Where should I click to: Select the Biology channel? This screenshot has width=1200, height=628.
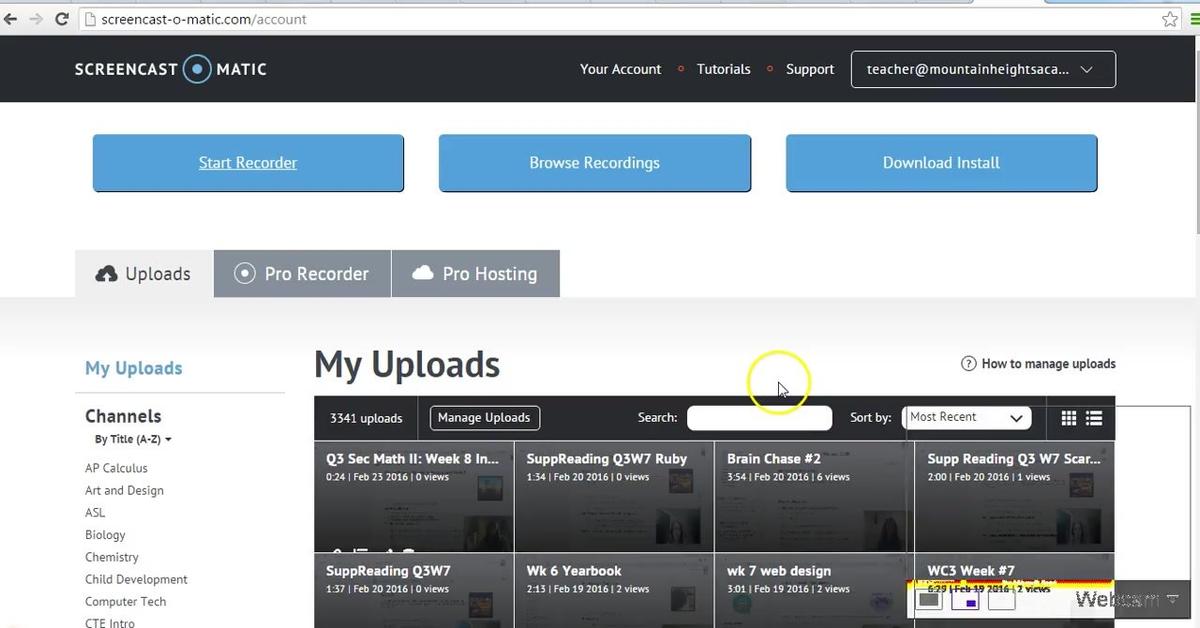(105, 535)
